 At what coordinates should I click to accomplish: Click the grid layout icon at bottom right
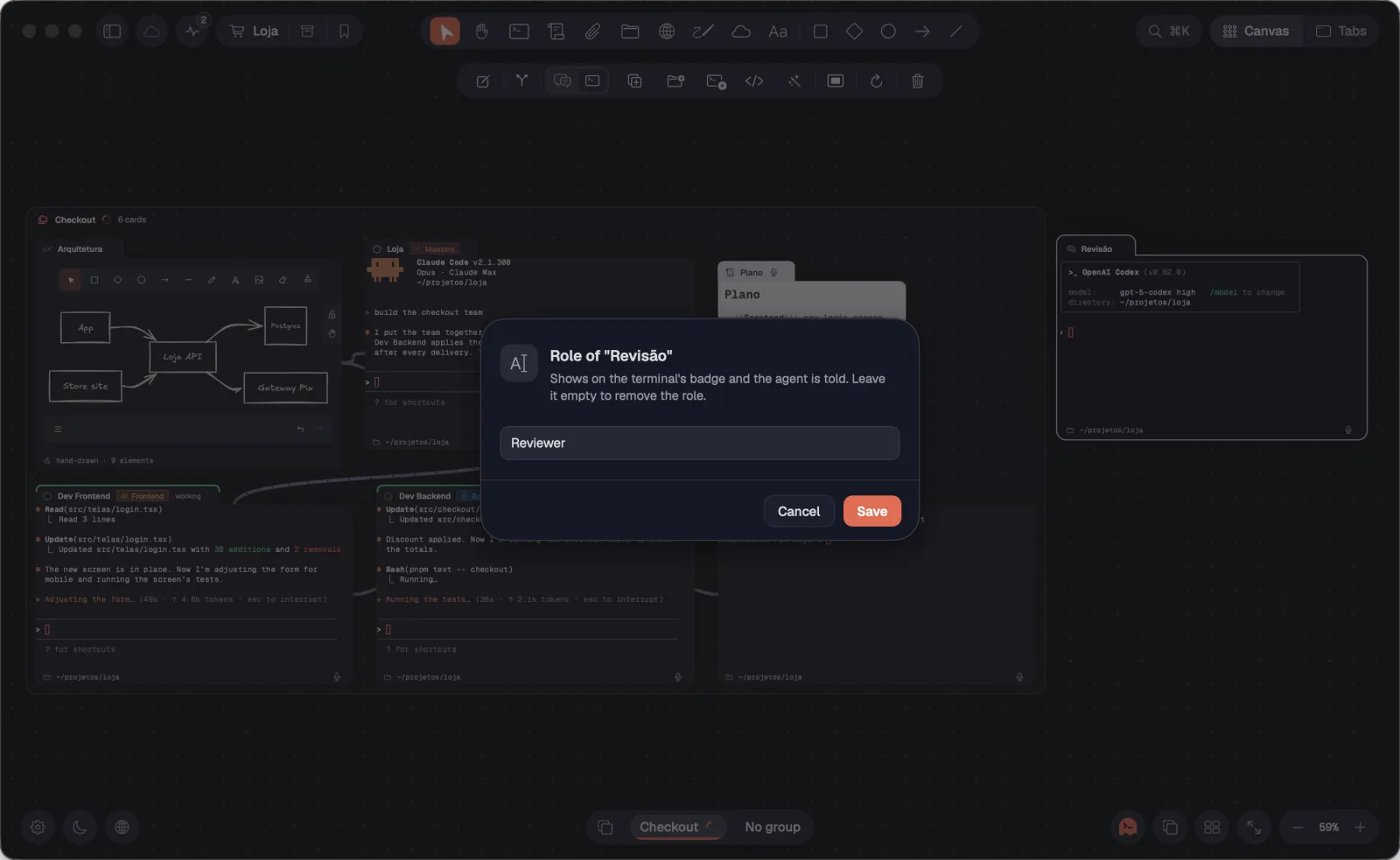click(x=1212, y=827)
